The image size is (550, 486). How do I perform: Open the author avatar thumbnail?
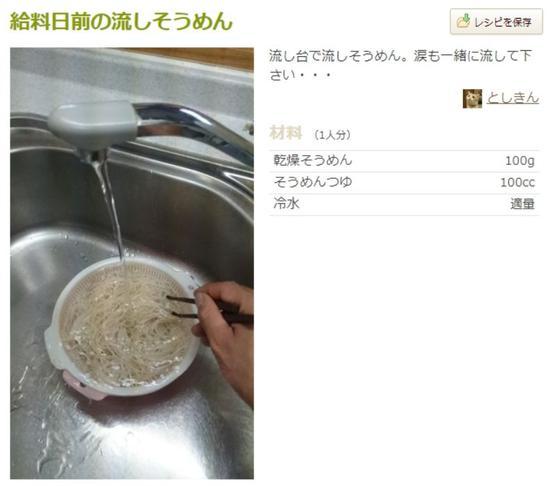(x=472, y=99)
